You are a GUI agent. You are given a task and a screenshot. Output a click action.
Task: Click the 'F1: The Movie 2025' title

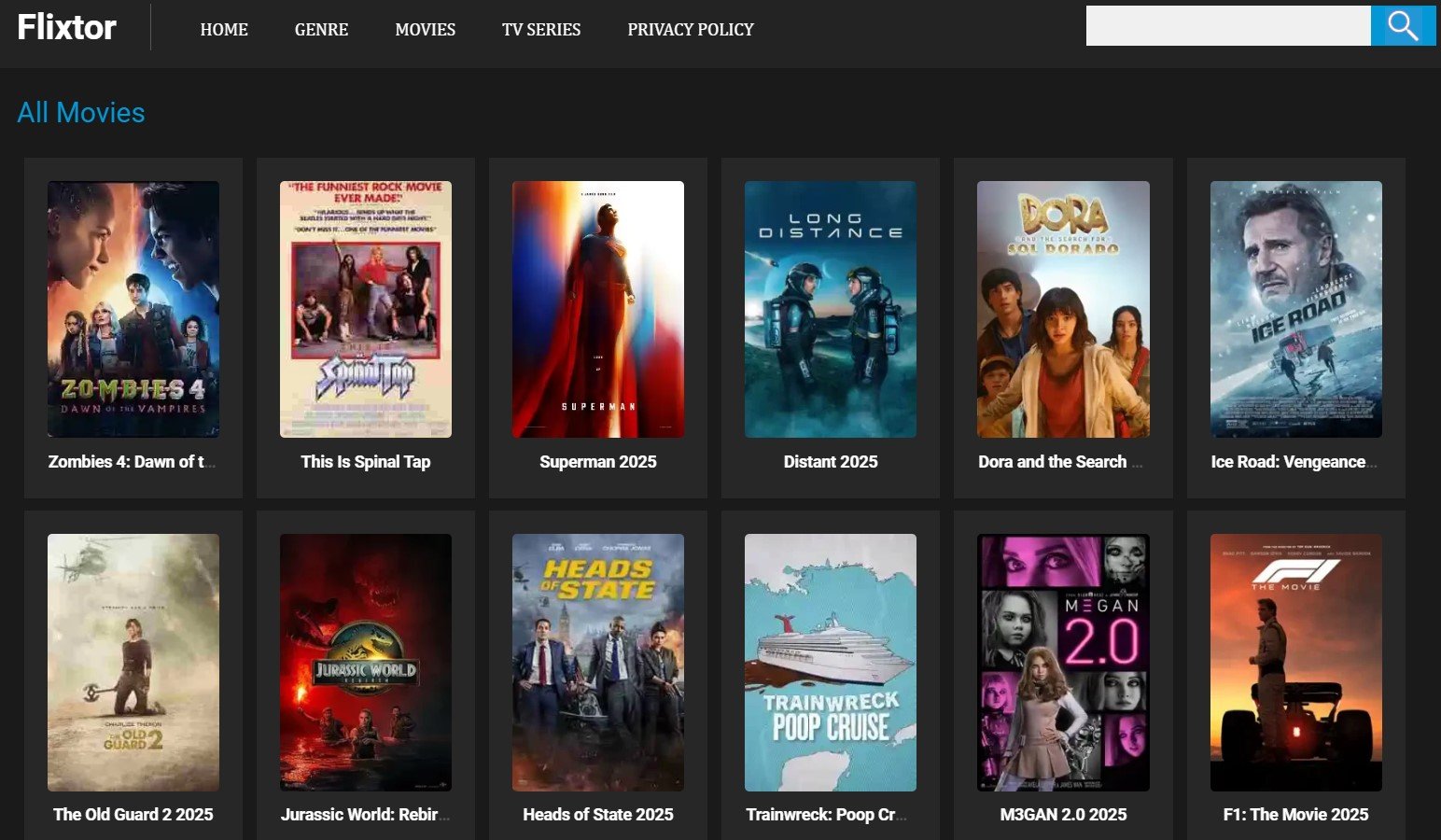[1296, 815]
